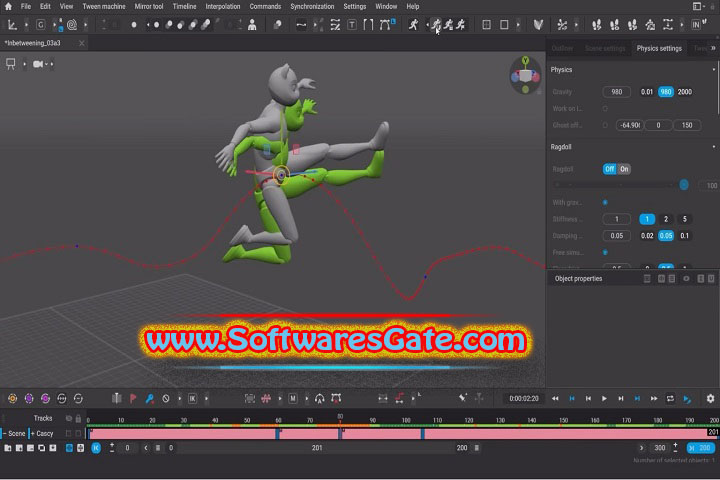
Task: Set Damping preset to 0.1
Action: pos(685,236)
